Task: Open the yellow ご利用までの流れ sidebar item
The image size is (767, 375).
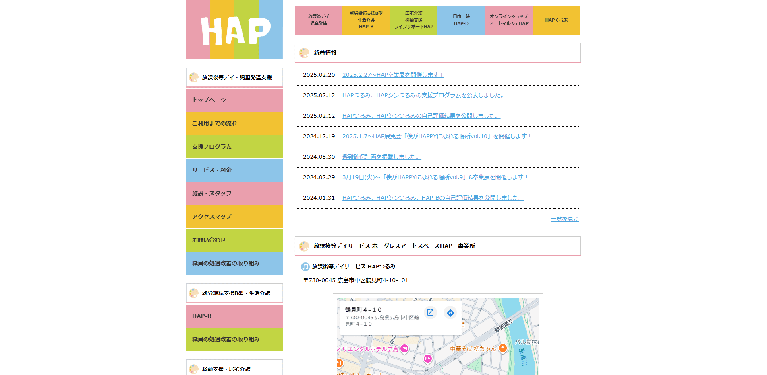Action: tap(234, 124)
